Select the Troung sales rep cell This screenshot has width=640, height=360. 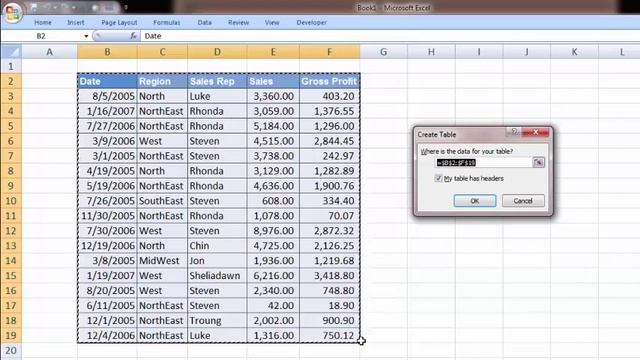coord(217,320)
